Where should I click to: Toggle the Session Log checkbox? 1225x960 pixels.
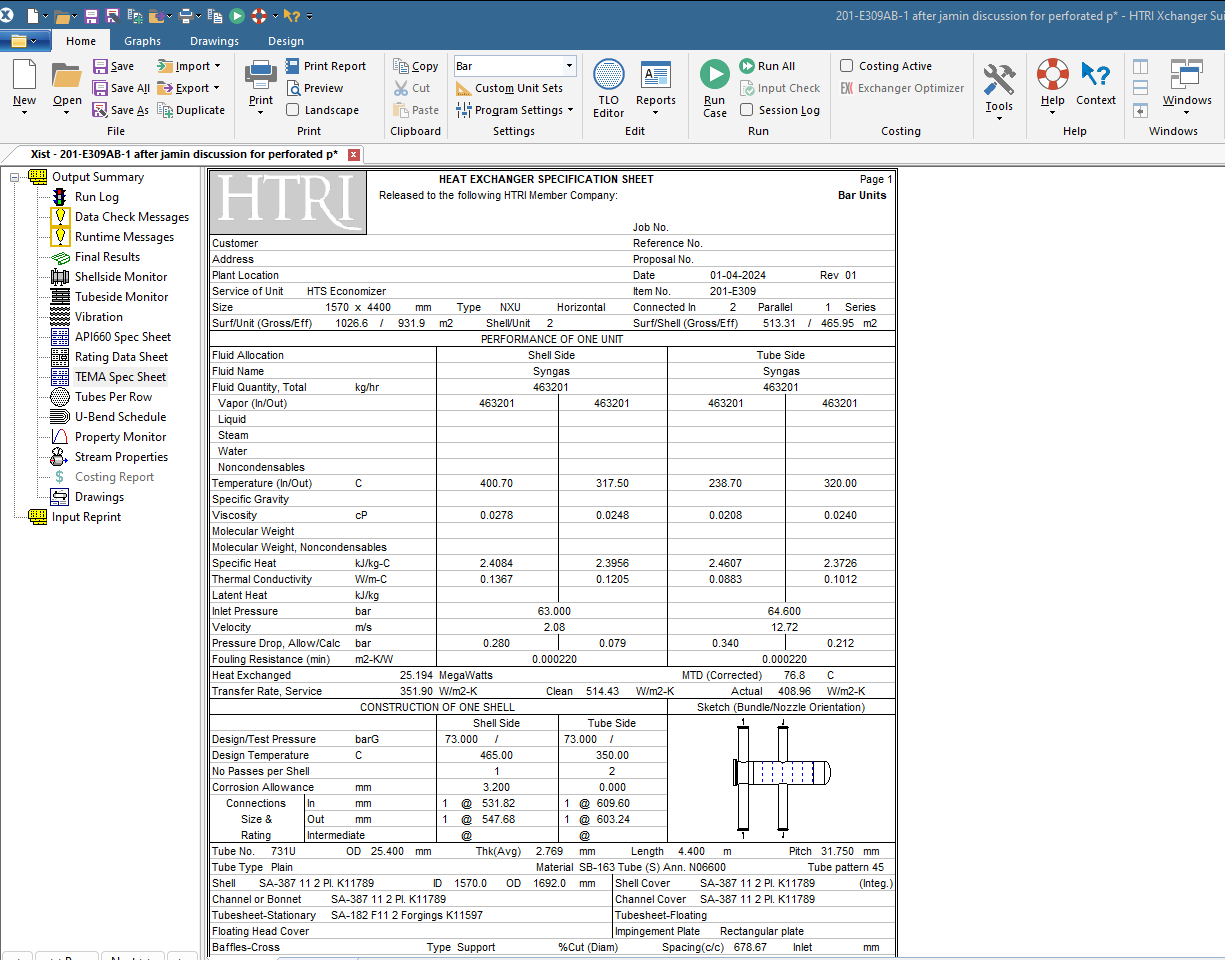pyautogui.click(x=746, y=110)
